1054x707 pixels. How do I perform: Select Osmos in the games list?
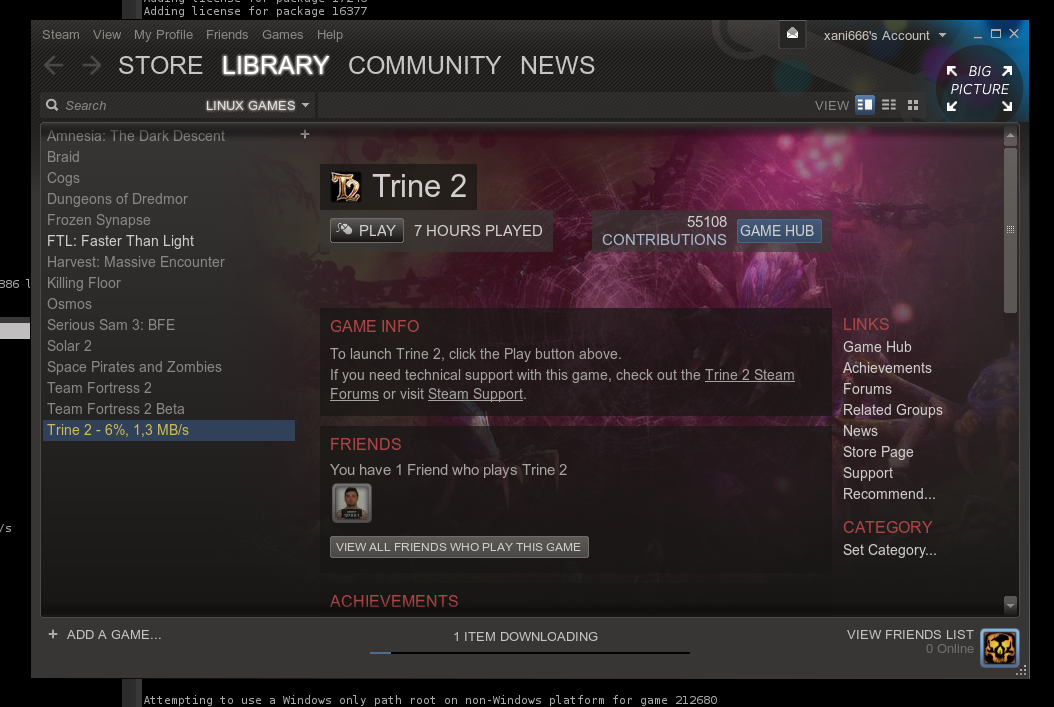pyautogui.click(x=168, y=304)
